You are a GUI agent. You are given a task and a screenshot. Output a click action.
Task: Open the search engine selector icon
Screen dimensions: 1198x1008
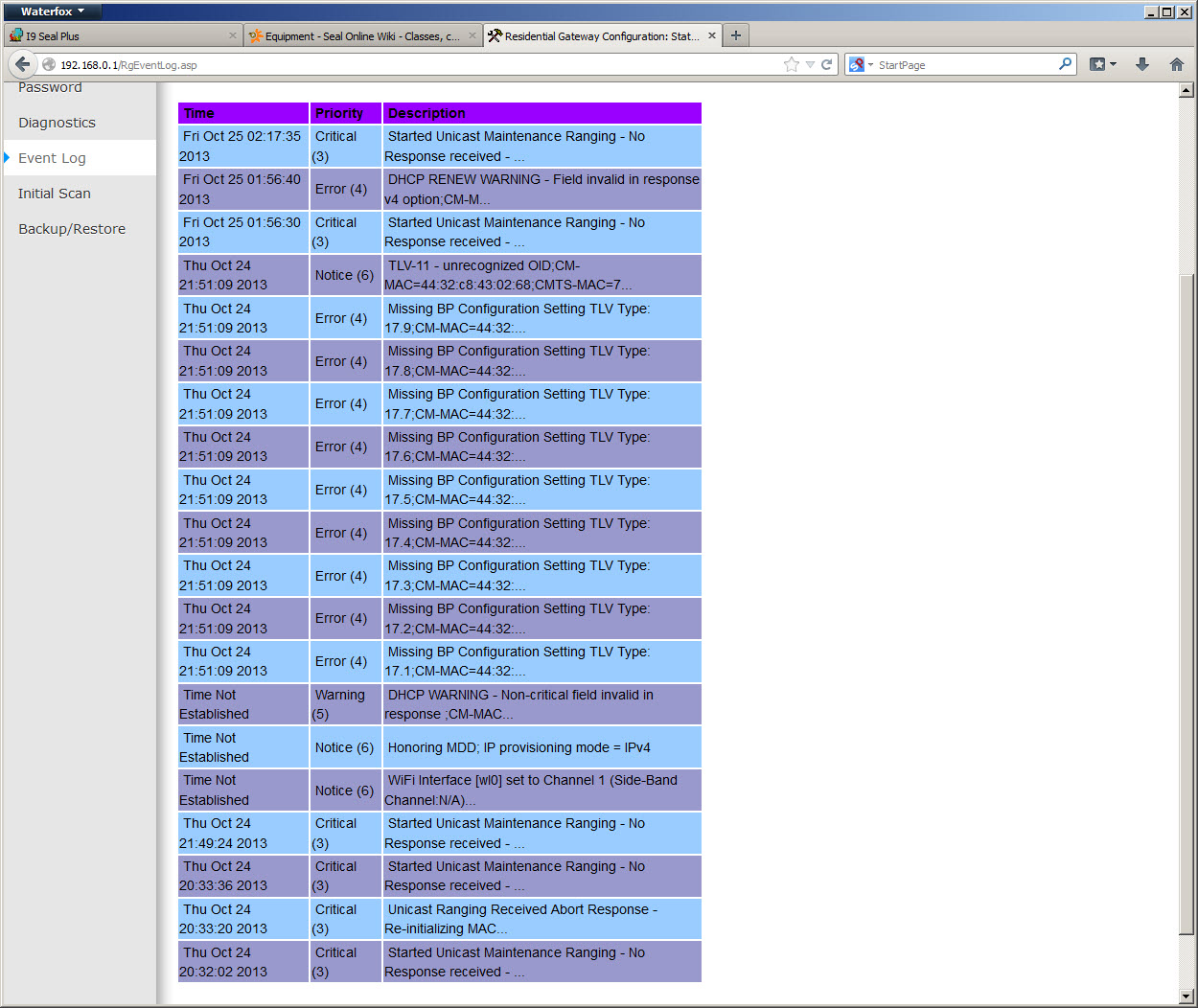(x=861, y=64)
